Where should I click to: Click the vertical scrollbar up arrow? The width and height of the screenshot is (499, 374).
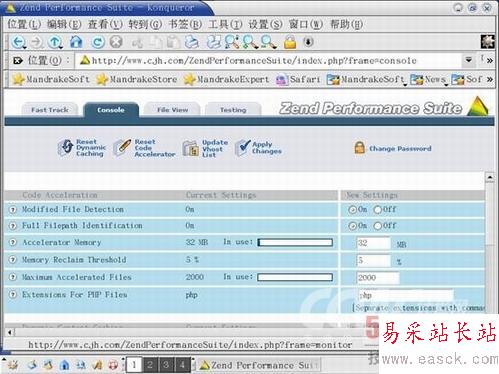[x=490, y=177]
